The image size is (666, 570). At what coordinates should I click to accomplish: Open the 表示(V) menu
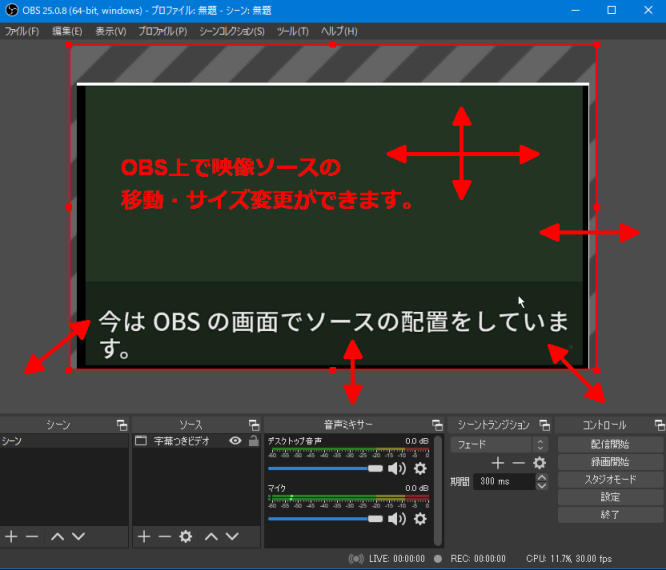110,31
